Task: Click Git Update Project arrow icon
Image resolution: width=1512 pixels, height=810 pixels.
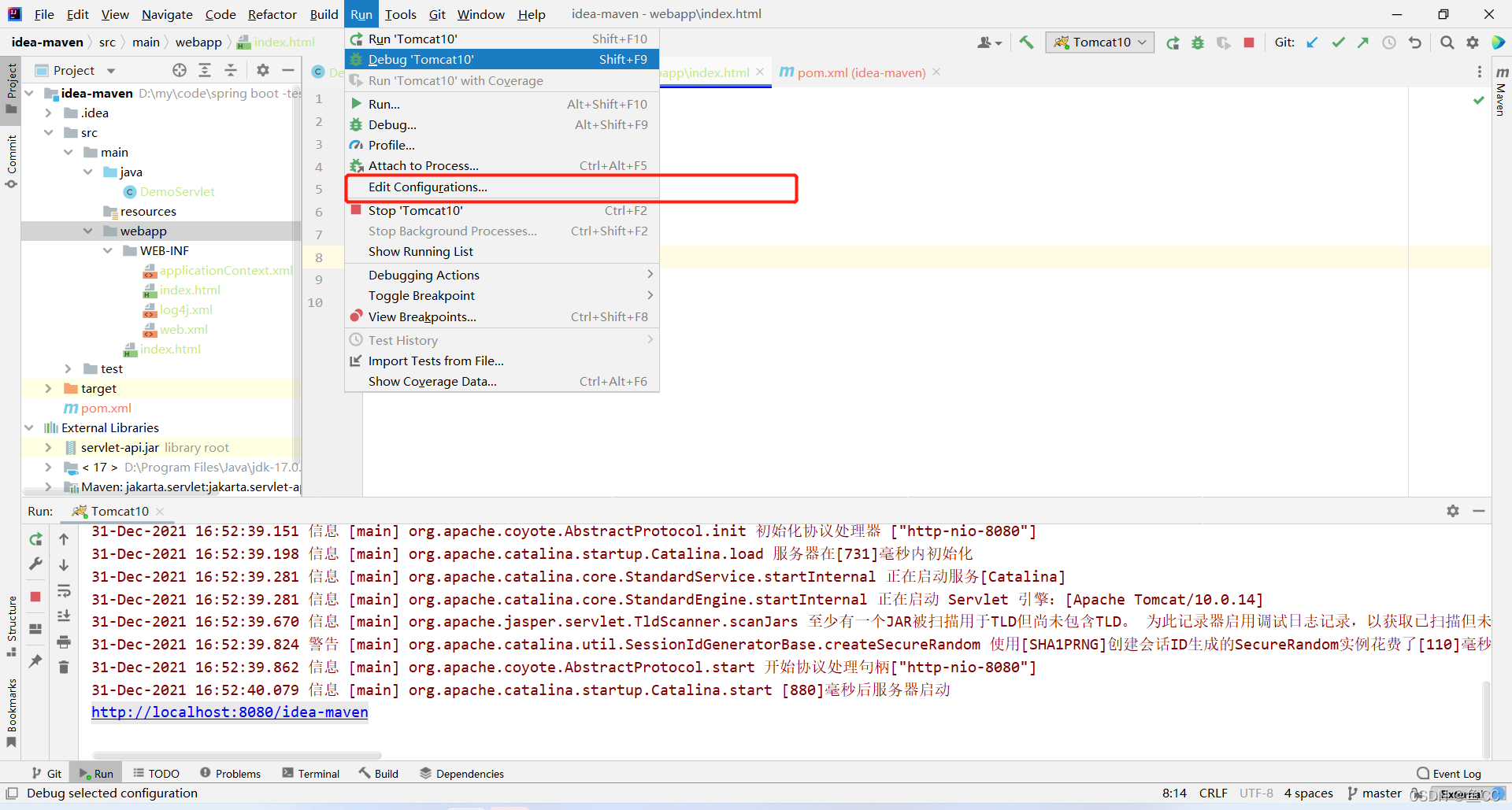Action: 1312,43
